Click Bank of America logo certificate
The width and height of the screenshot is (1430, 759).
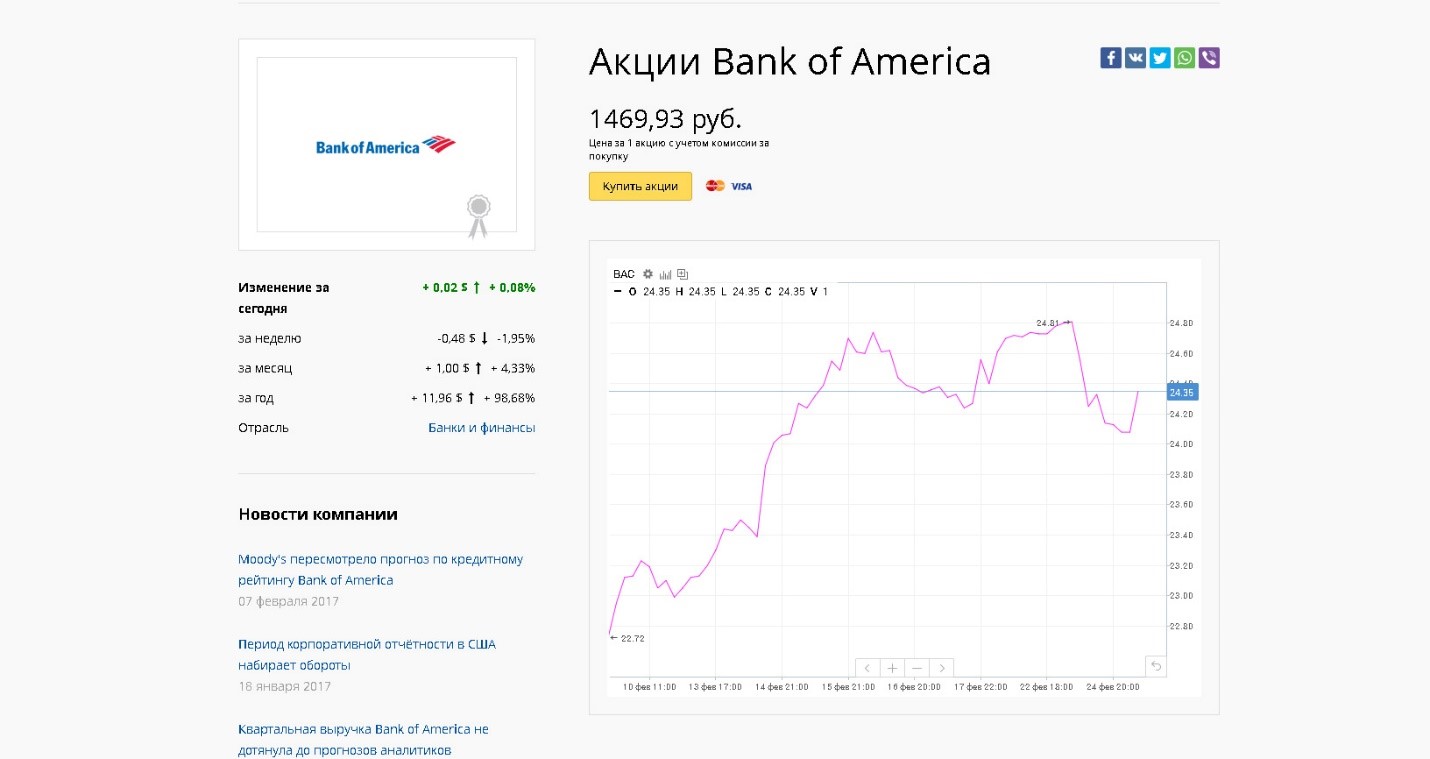pos(386,146)
